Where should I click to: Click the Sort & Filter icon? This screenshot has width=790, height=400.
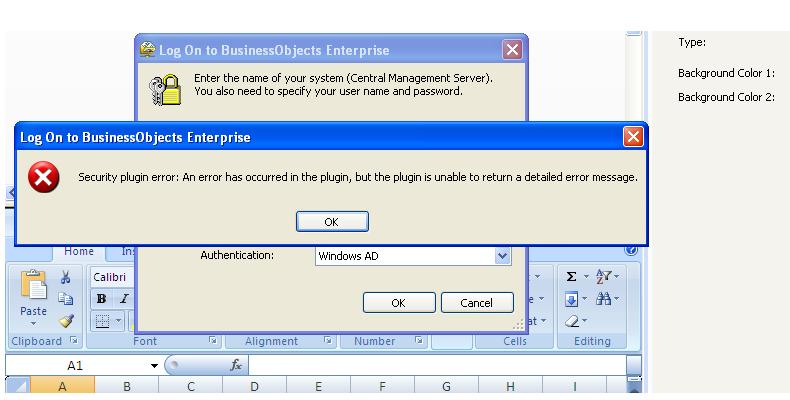click(x=604, y=277)
